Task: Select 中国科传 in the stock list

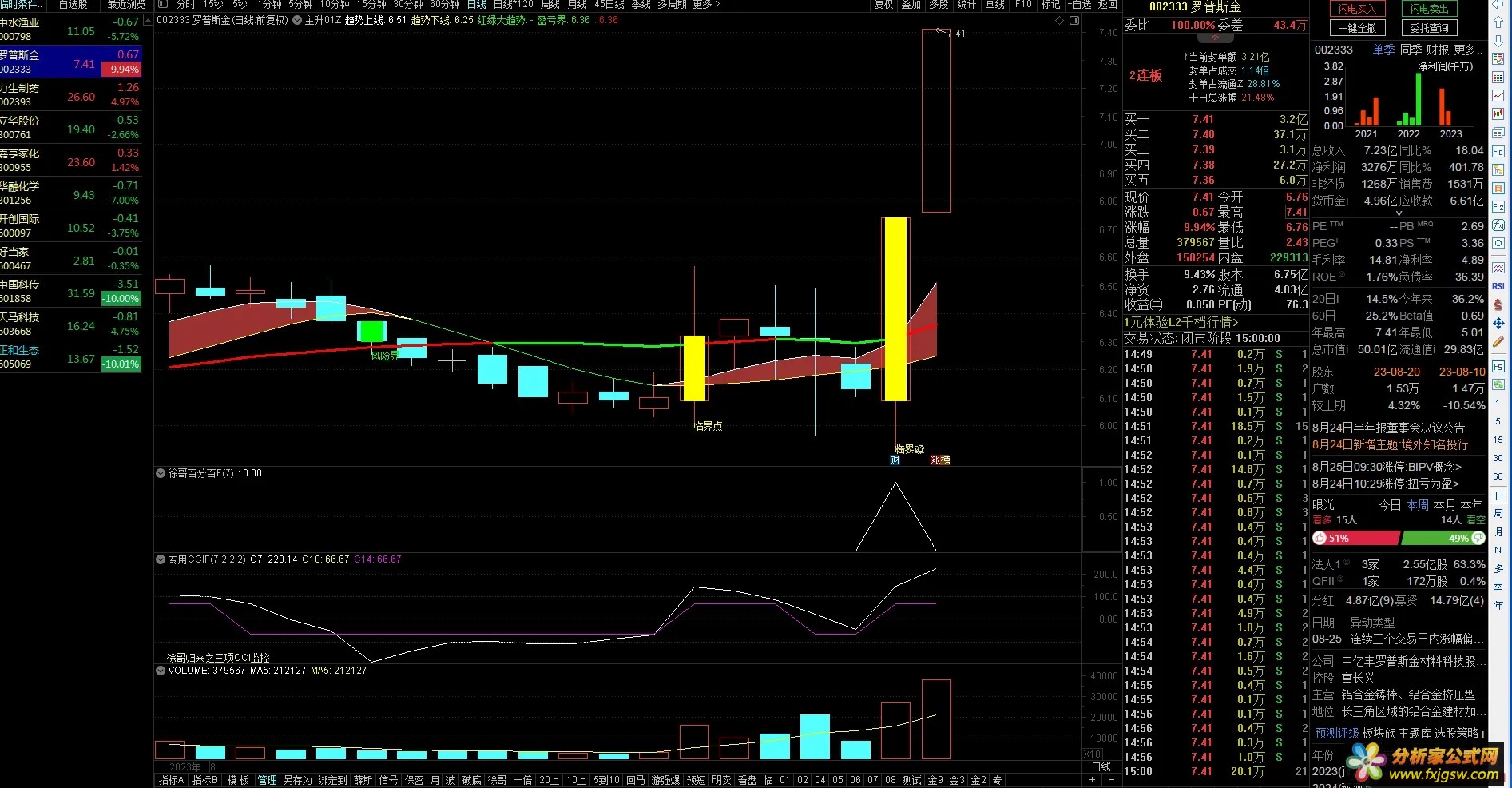Action: (71, 292)
